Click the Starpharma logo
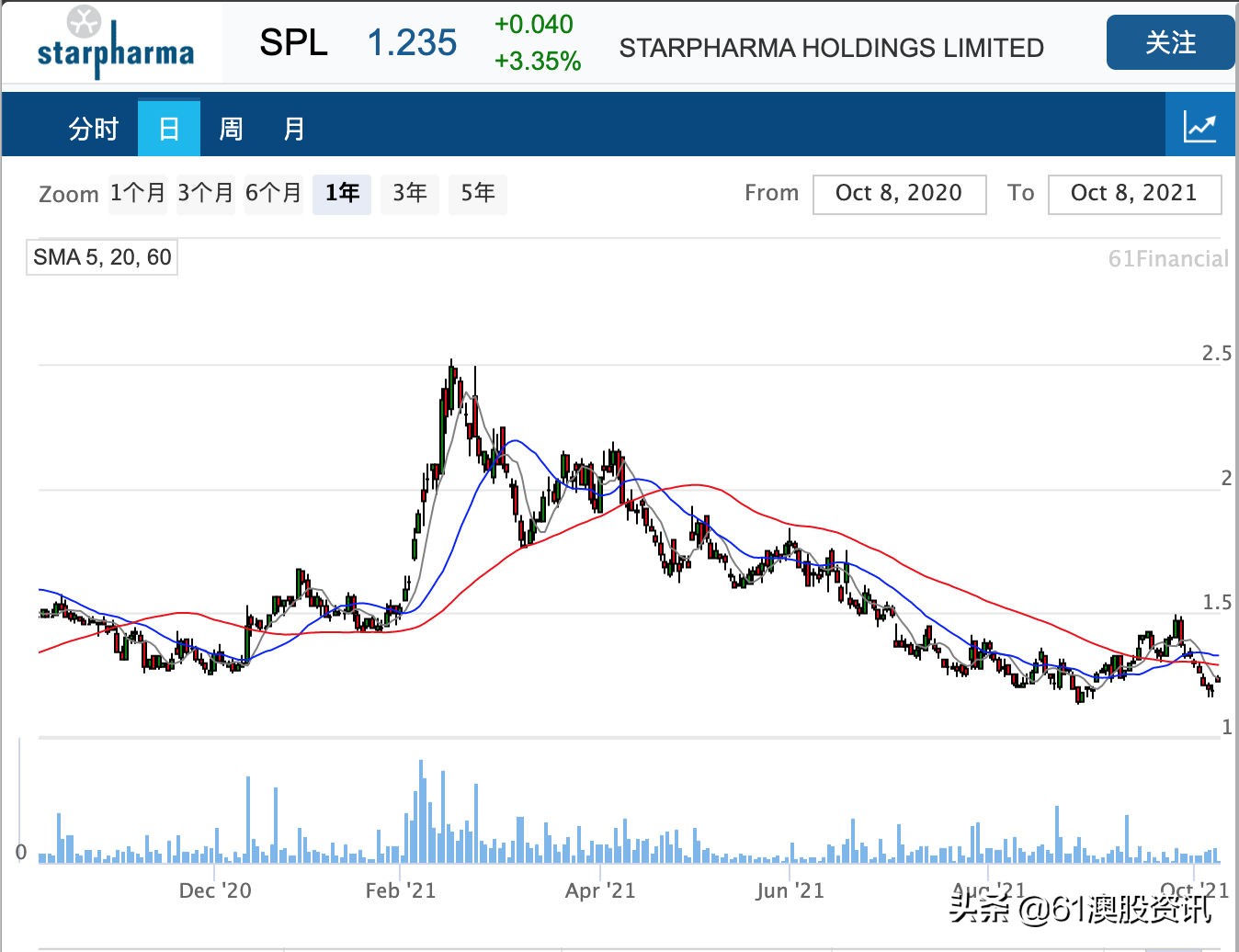The height and width of the screenshot is (952, 1239). [x=115, y=43]
